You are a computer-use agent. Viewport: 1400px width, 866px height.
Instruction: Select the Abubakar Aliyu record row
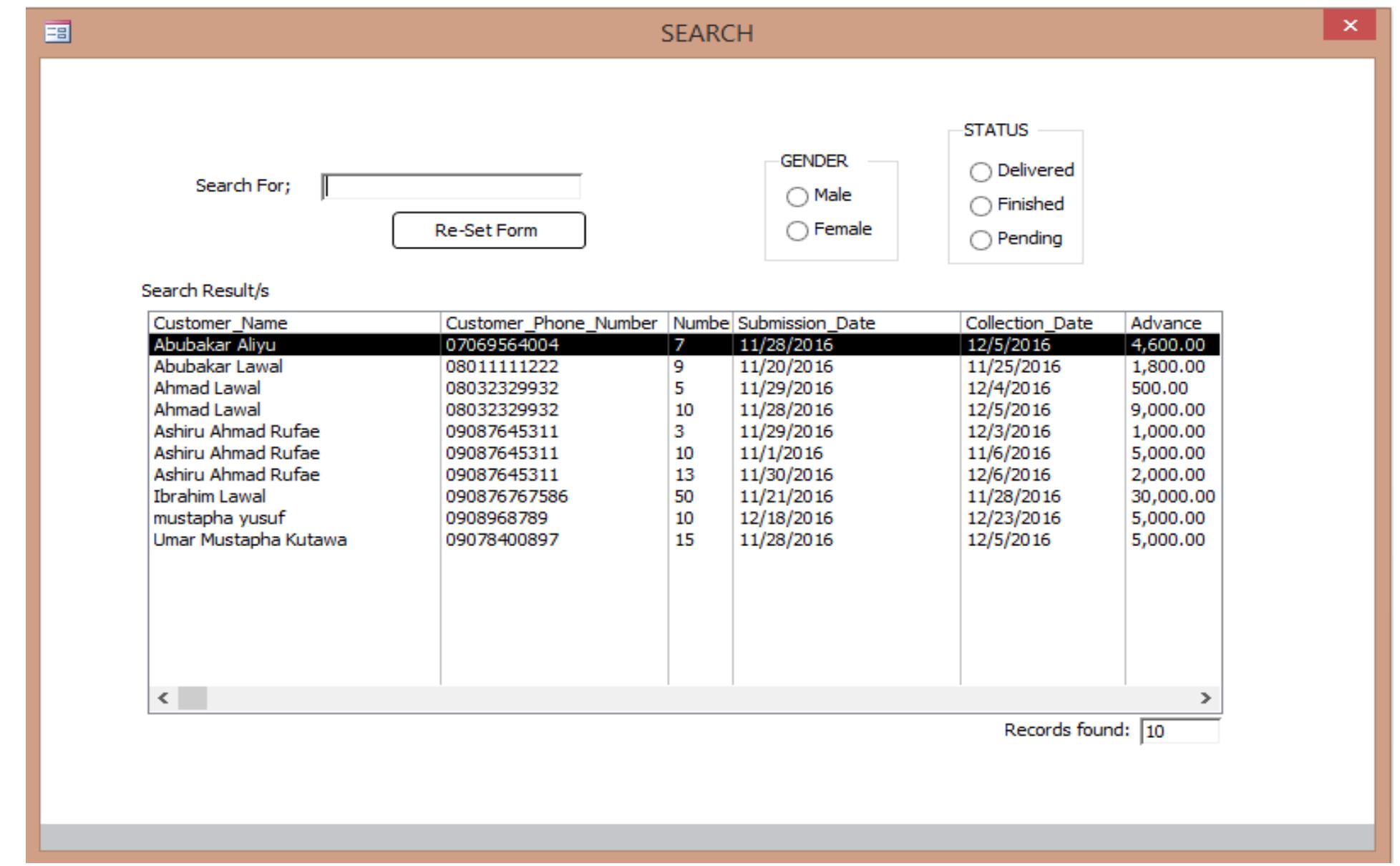click(286, 344)
